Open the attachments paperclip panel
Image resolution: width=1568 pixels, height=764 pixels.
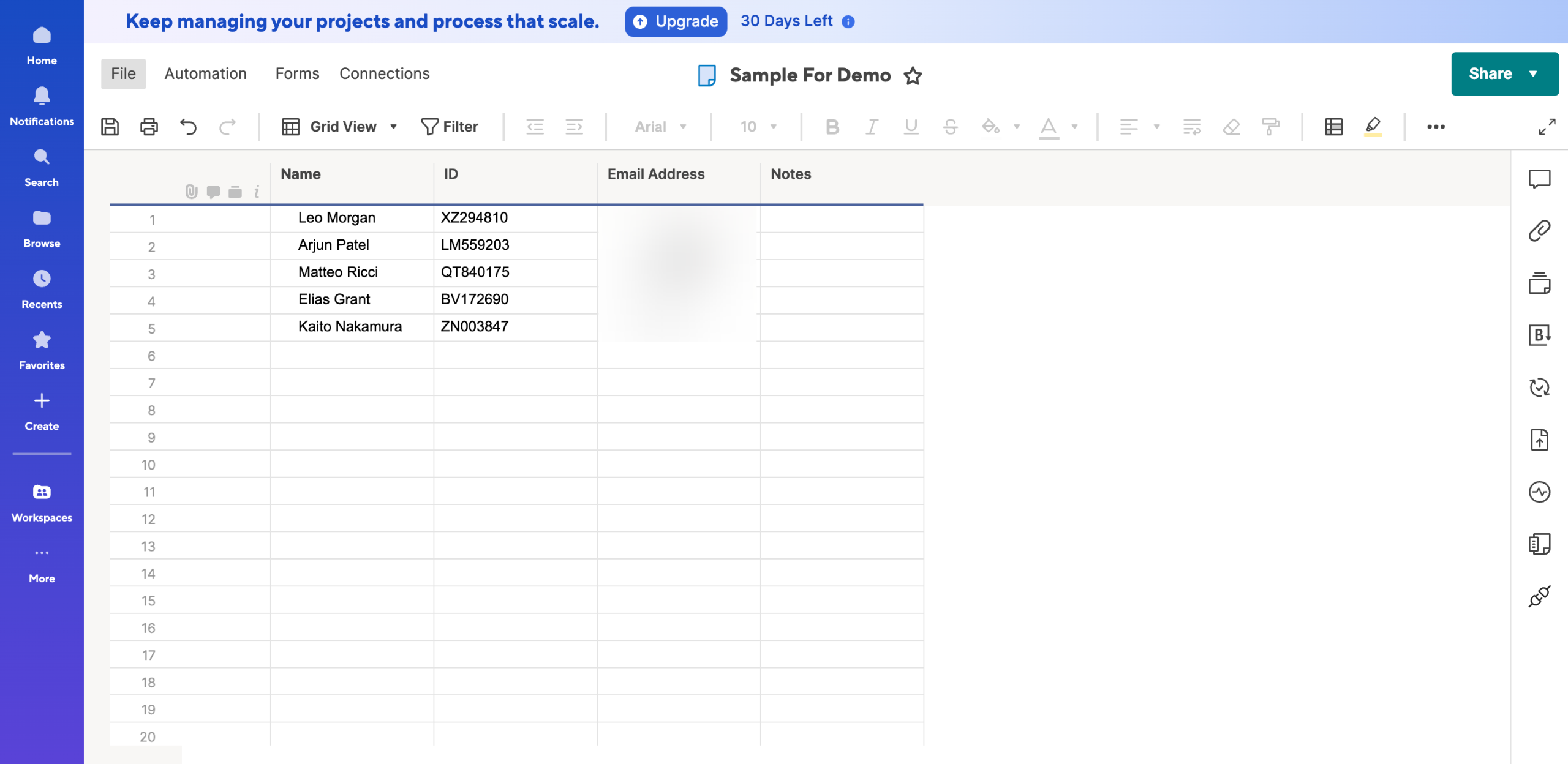pos(1539,231)
